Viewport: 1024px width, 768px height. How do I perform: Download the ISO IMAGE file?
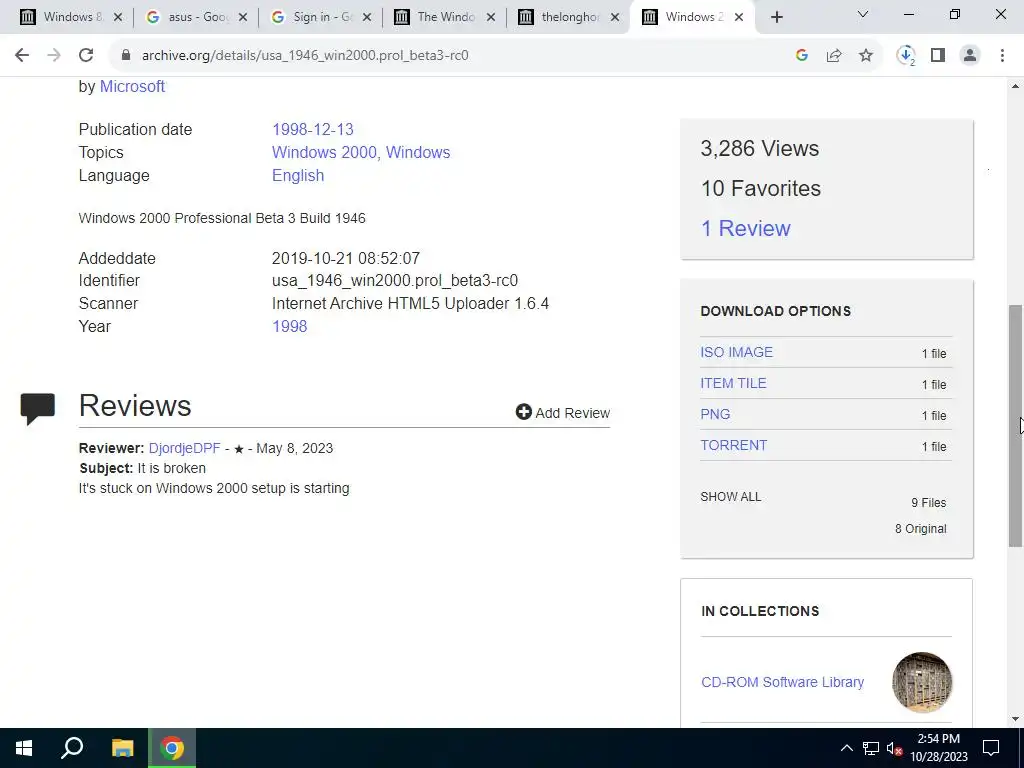point(736,352)
